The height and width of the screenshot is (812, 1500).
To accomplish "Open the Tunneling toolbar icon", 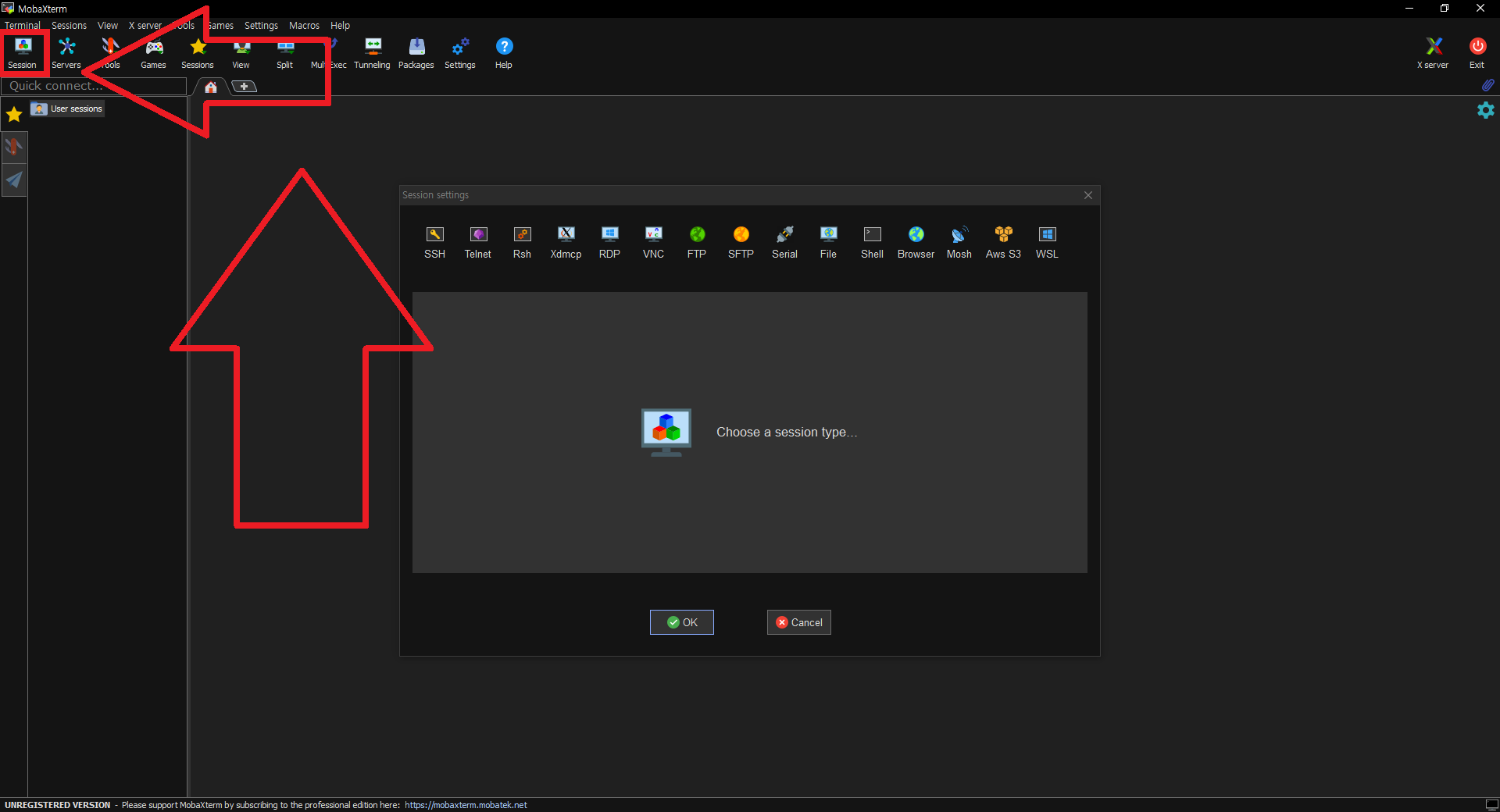I will 373,53.
